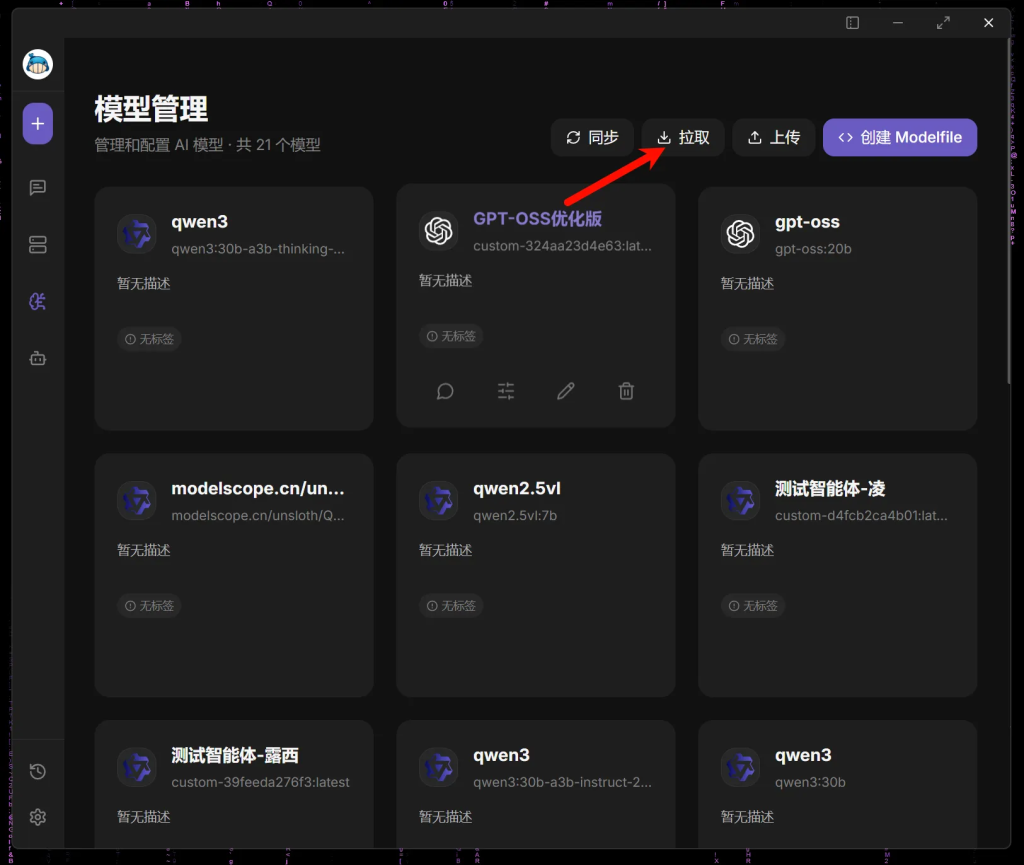Click qwen3:30b-a3b-instruct model id text

pyautogui.click(x=562, y=782)
